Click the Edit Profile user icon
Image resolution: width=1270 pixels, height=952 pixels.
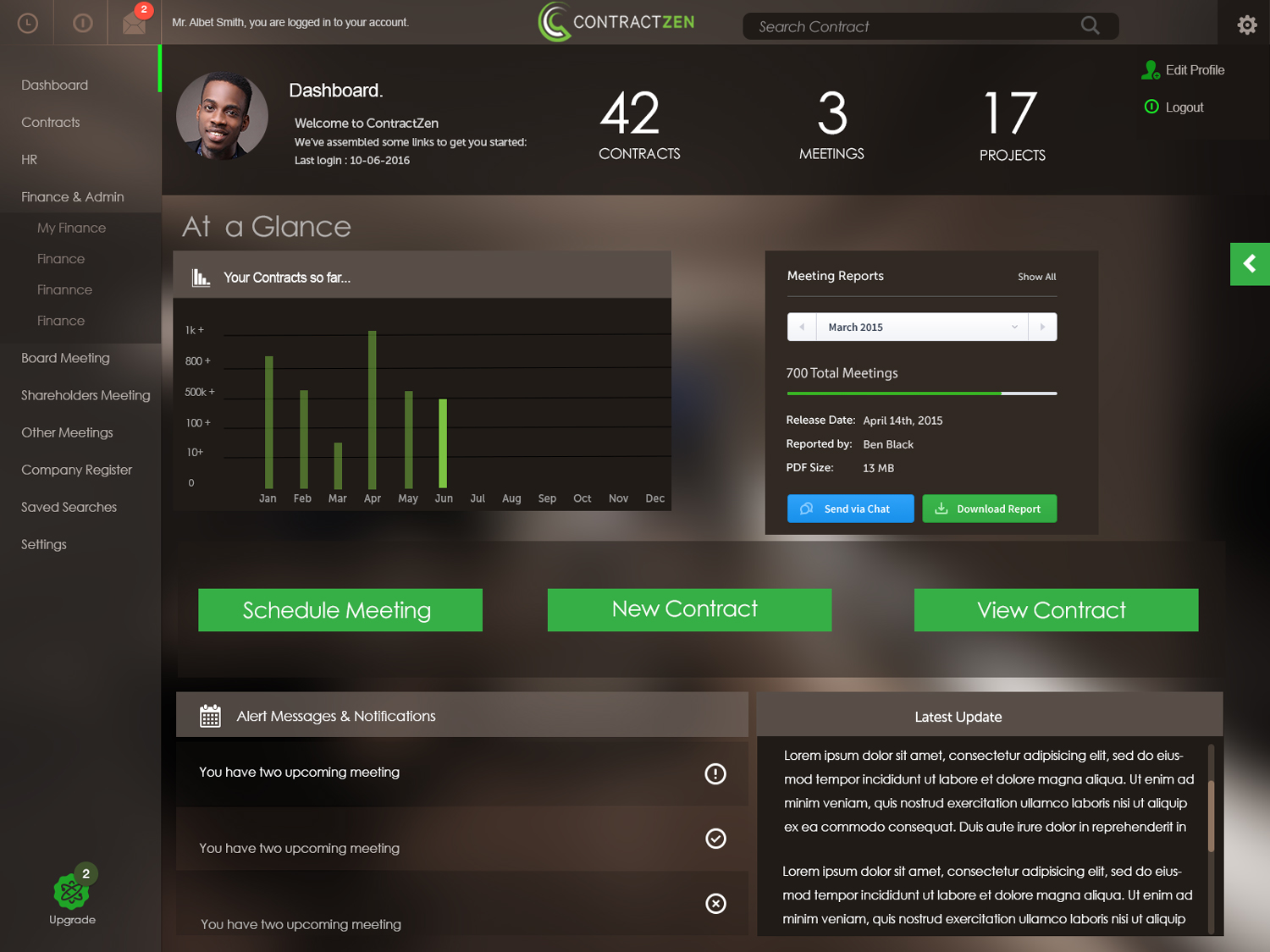point(1151,70)
